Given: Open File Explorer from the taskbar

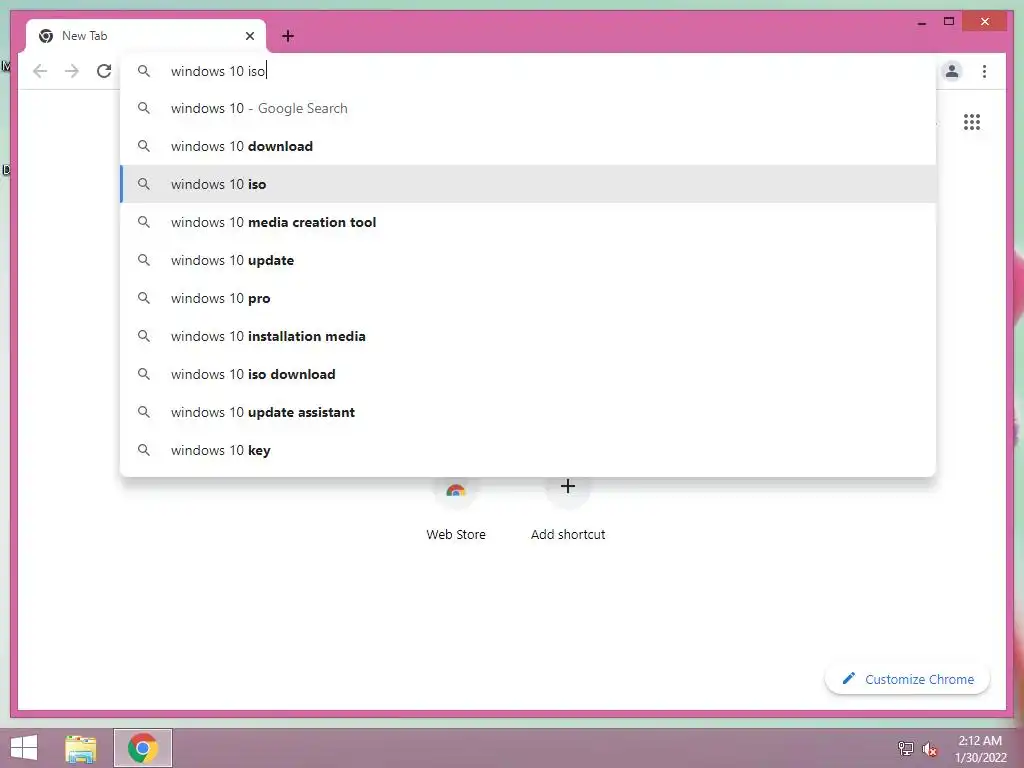Looking at the screenshot, I should coord(81,748).
